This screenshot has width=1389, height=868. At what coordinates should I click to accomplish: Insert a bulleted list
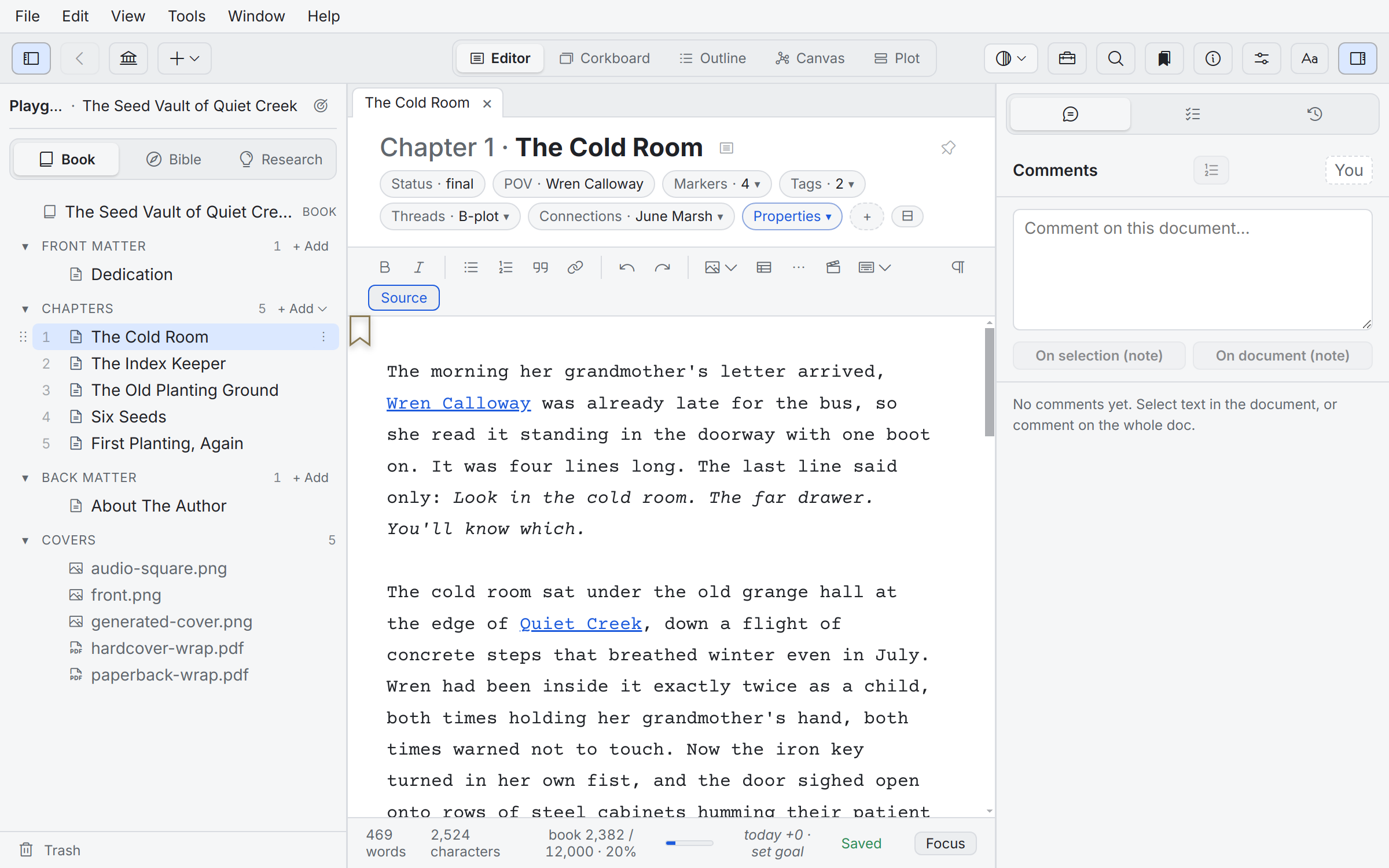471,267
